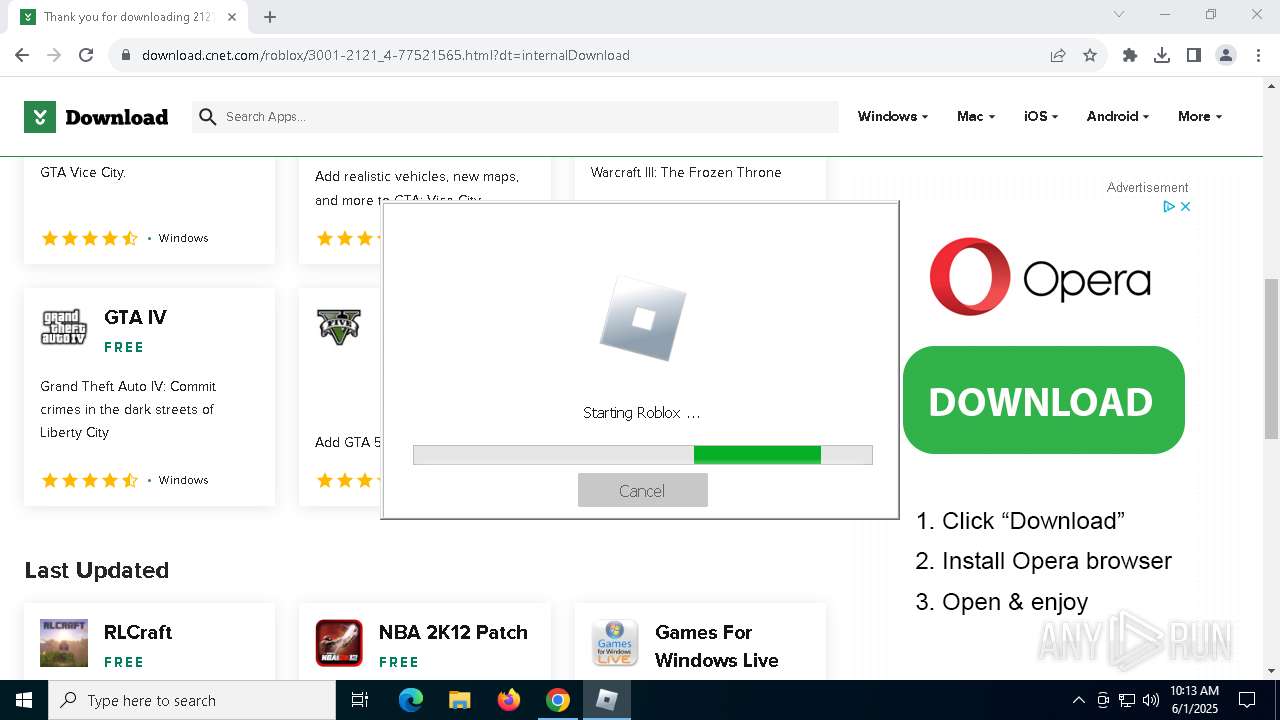
Task: Click the browser address bar URL
Action: [x=385, y=55]
